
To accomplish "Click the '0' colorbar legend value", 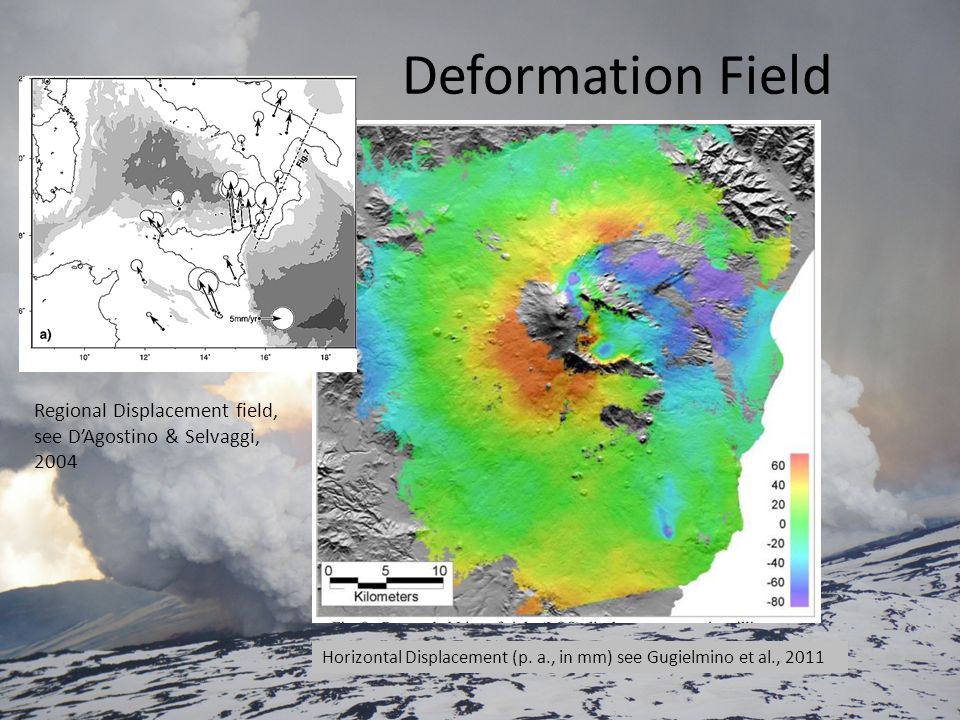I will [782, 524].
